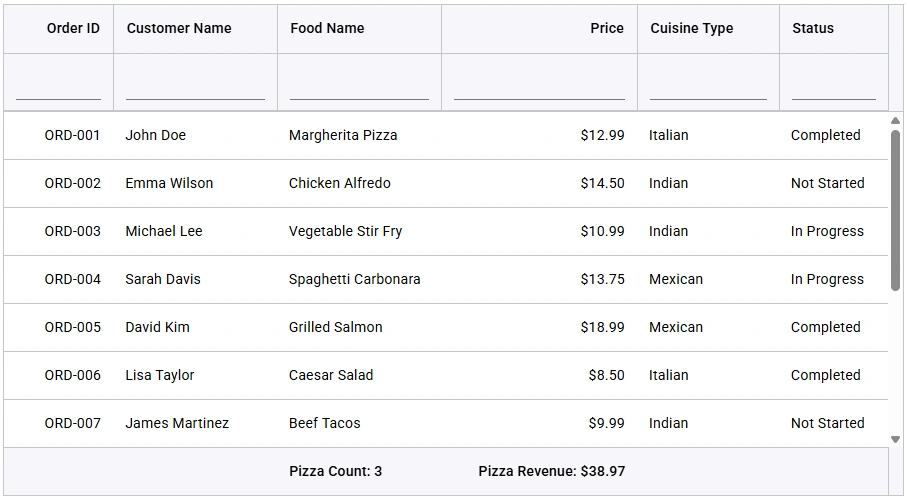Click the scroll up arrow
Image resolution: width=907 pixels, height=500 pixels.
(895, 122)
